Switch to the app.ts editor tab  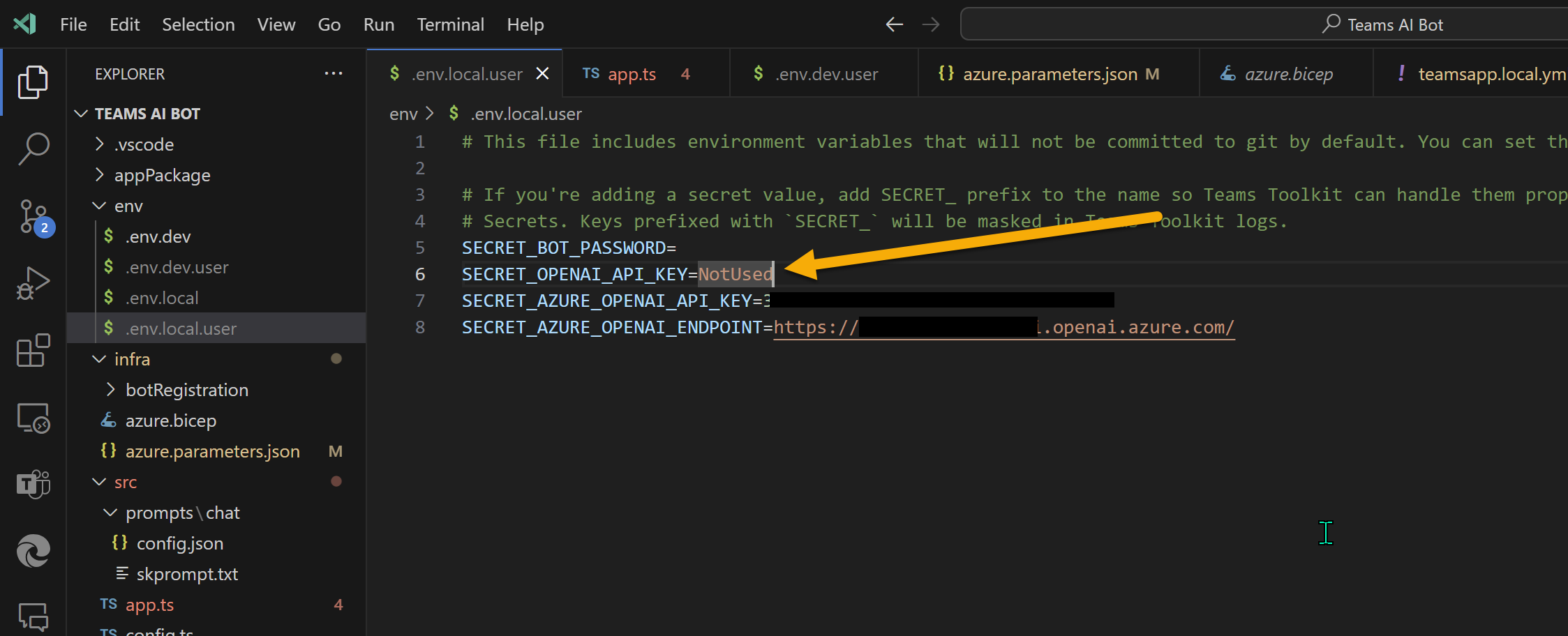click(630, 73)
